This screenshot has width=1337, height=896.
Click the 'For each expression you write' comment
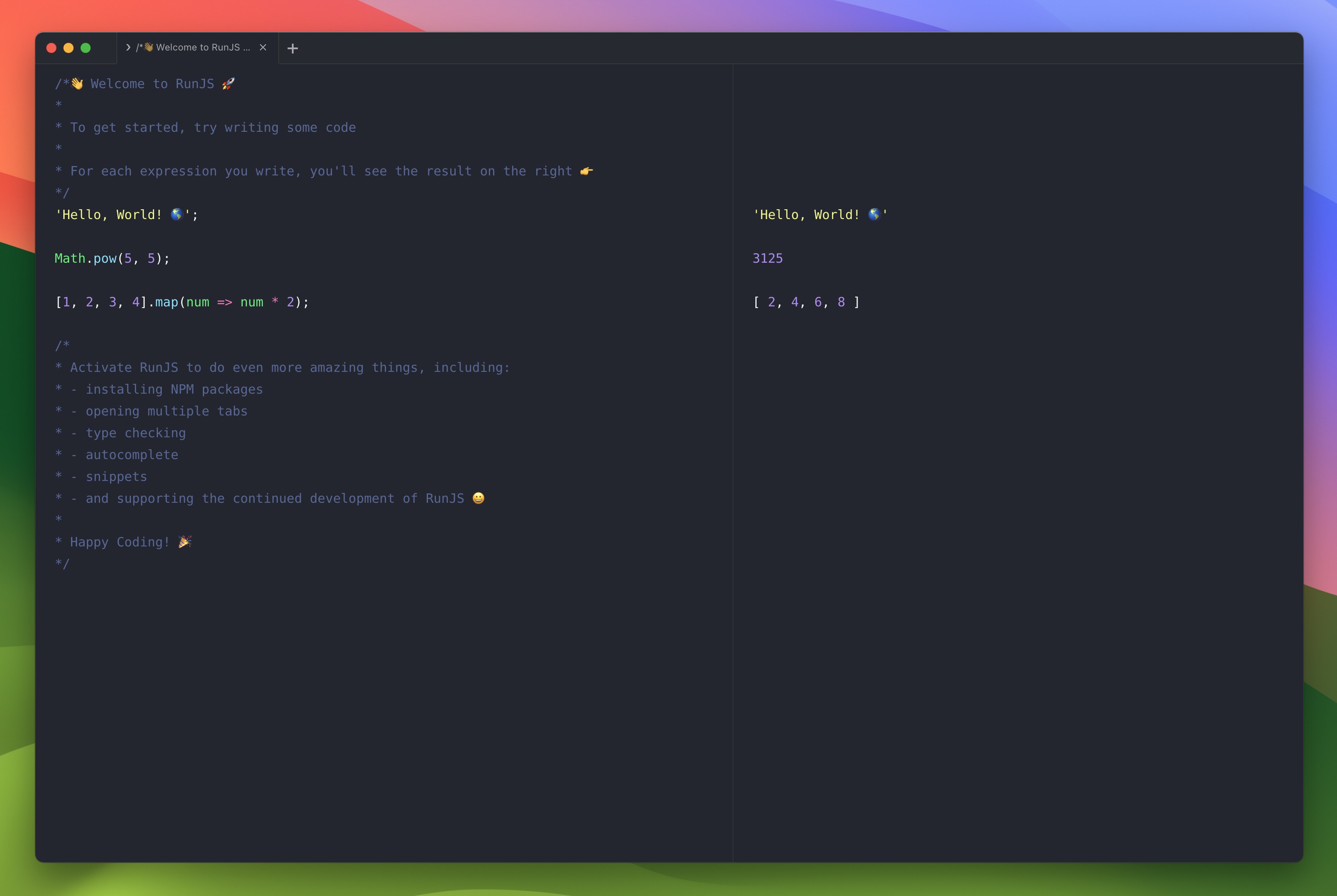(x=324, y=172)
